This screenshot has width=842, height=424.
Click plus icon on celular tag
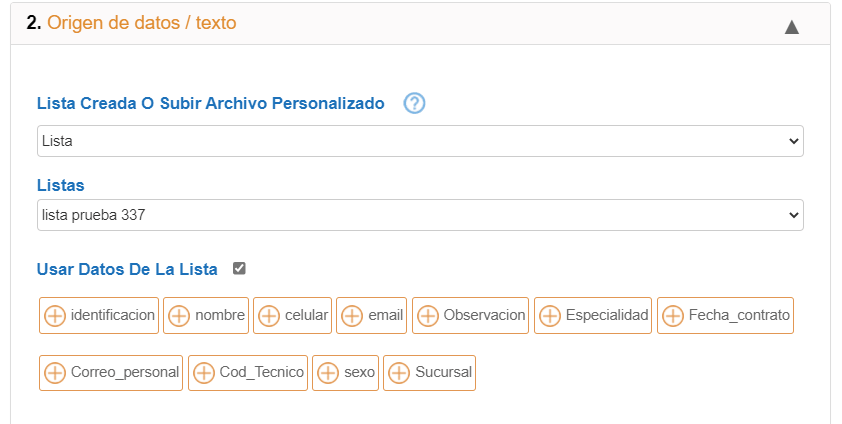269,316
